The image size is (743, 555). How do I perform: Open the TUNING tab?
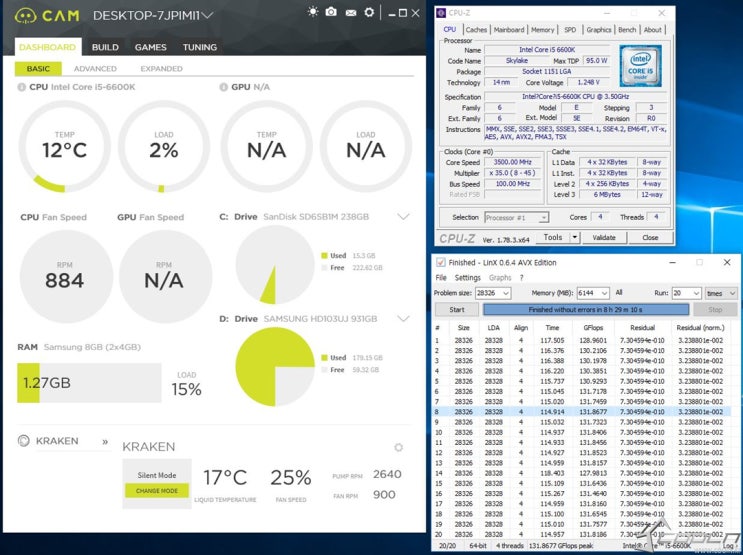click(199, 47)
